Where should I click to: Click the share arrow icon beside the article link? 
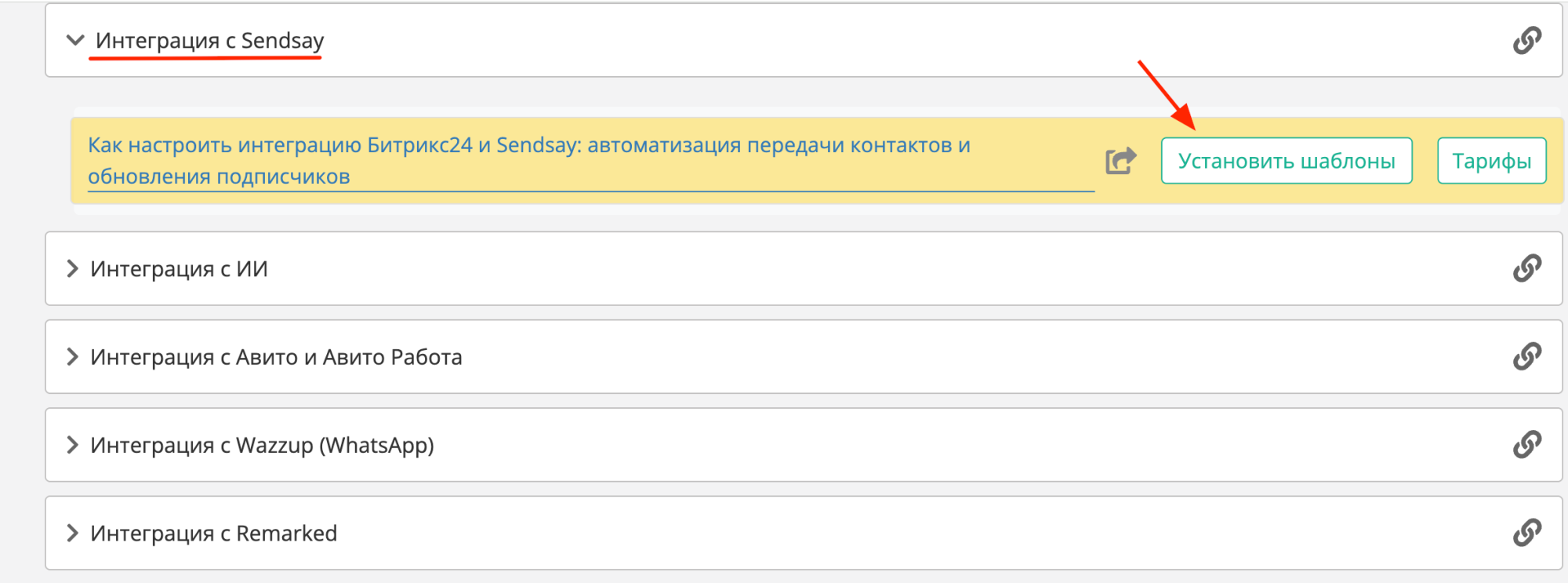1120,161
